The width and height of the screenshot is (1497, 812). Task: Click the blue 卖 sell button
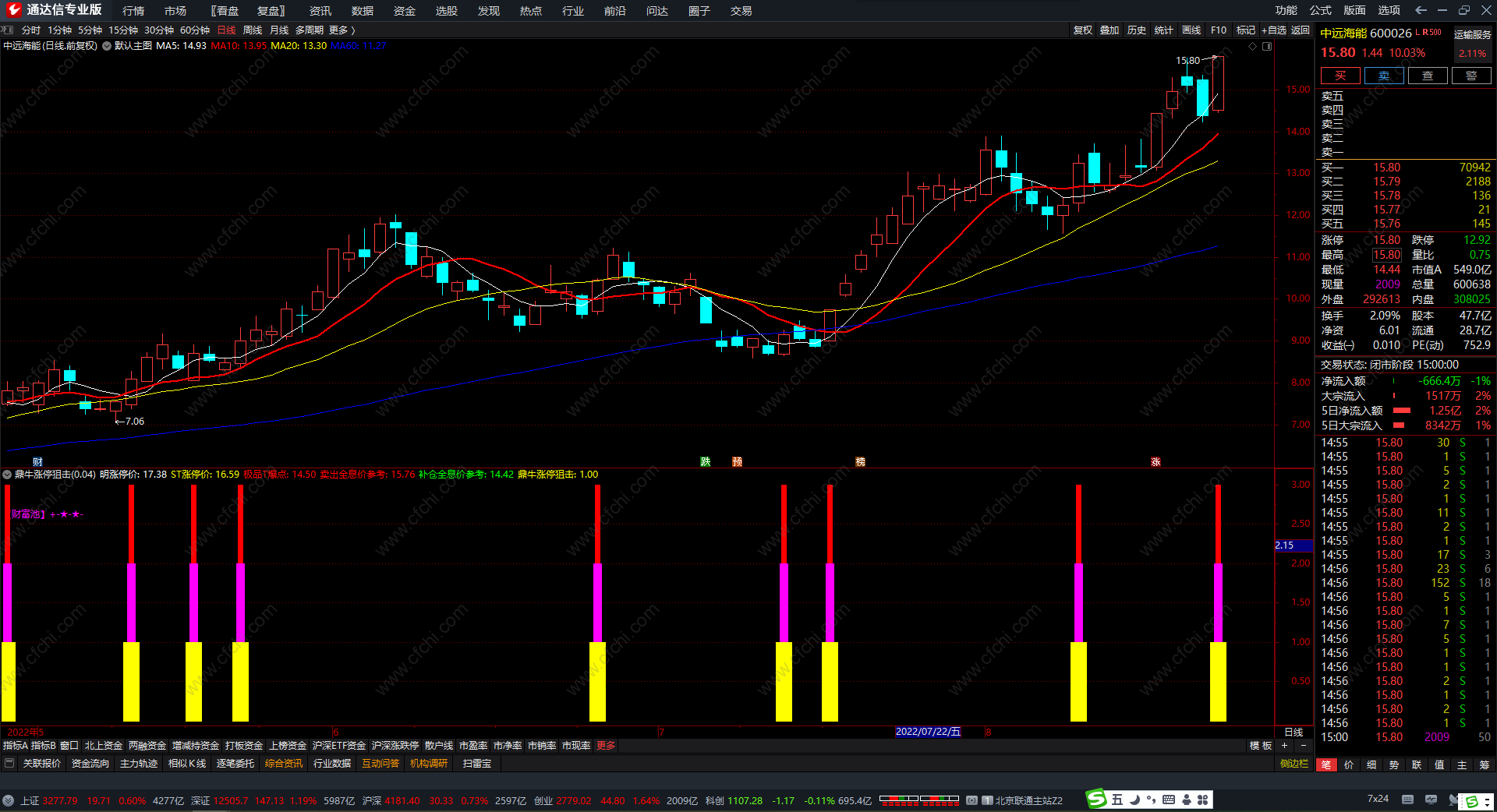[x=1384, y=76]
